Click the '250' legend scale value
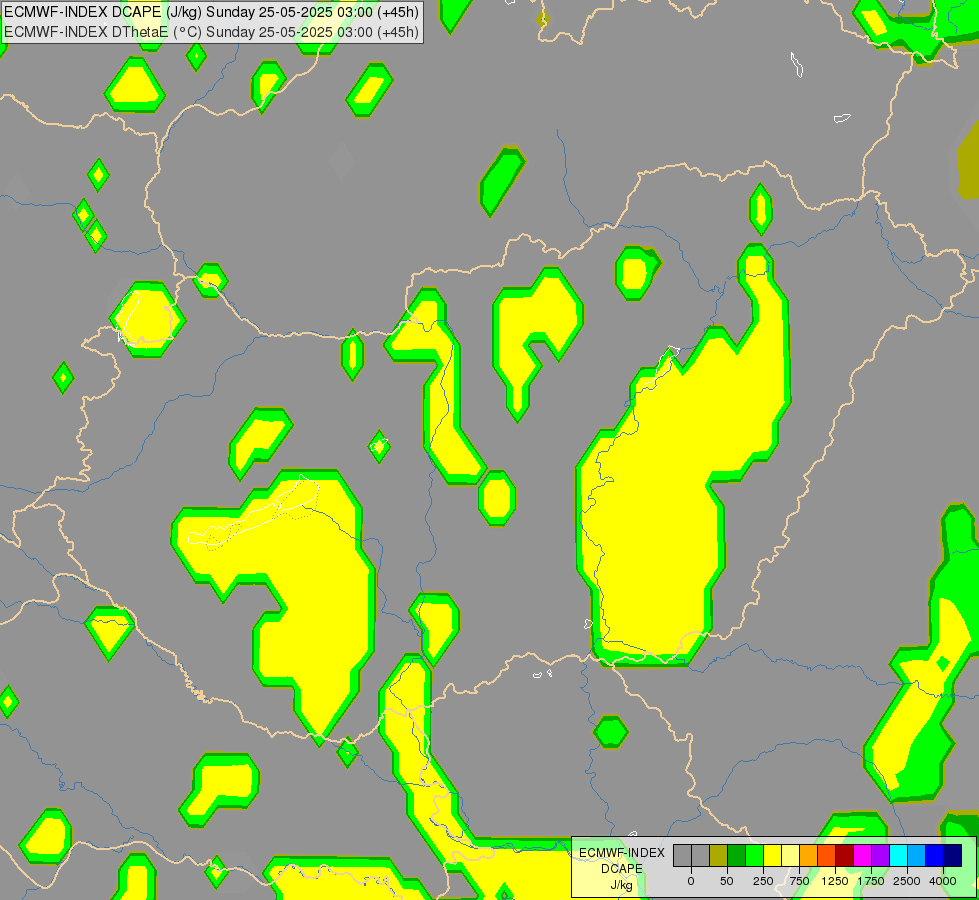 [x=763, y=881]
